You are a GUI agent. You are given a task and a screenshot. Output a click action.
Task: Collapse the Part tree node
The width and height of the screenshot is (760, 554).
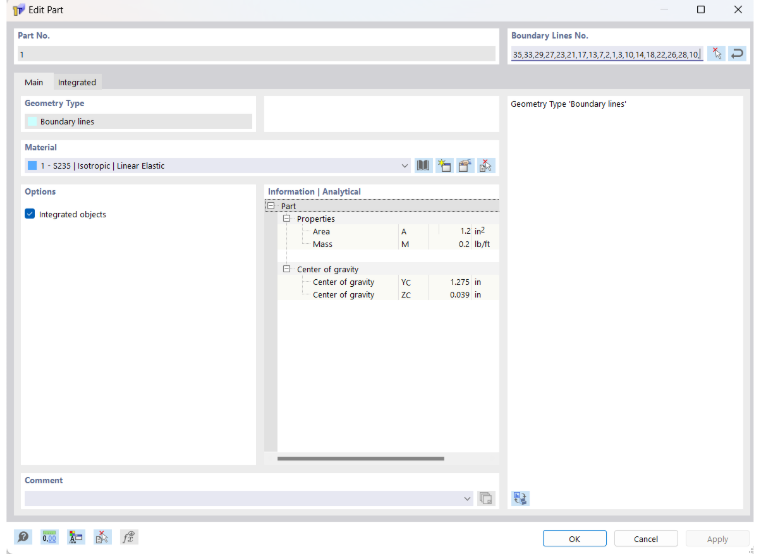(271, 206)
